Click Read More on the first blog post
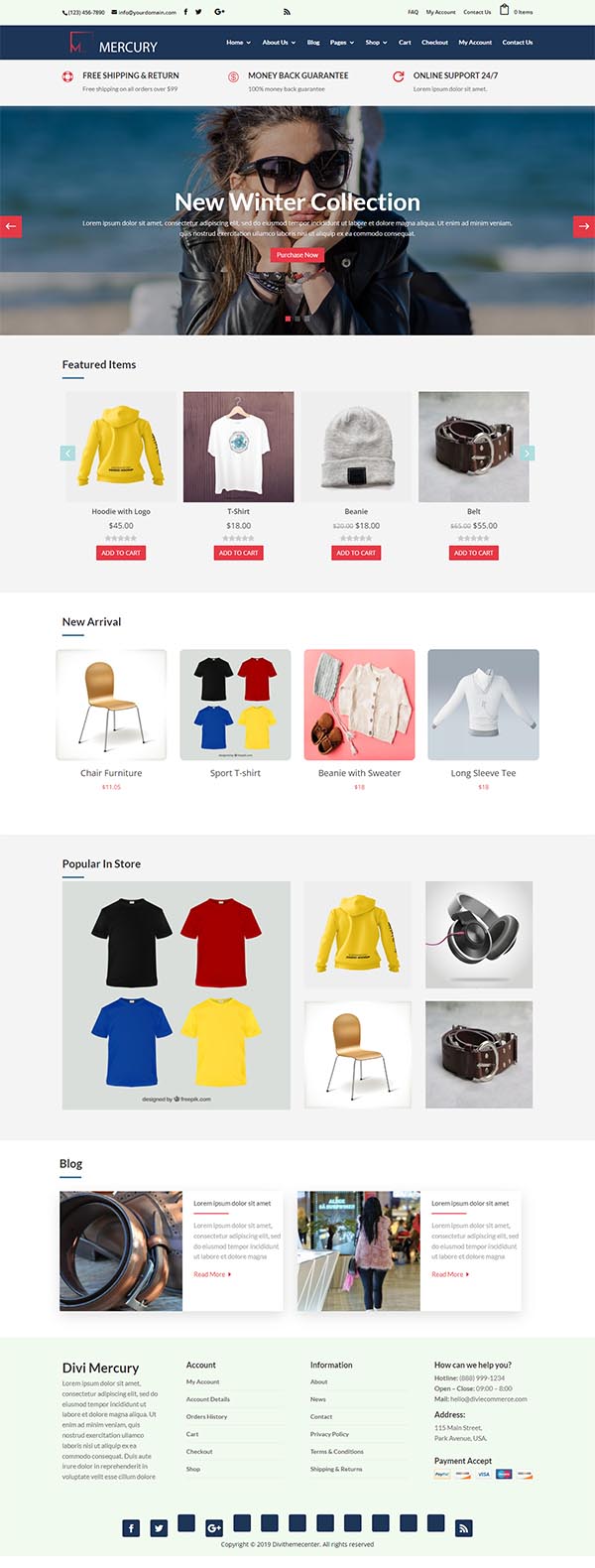Viewport: 595px width, 1568px height. (x=212, y=1274)
